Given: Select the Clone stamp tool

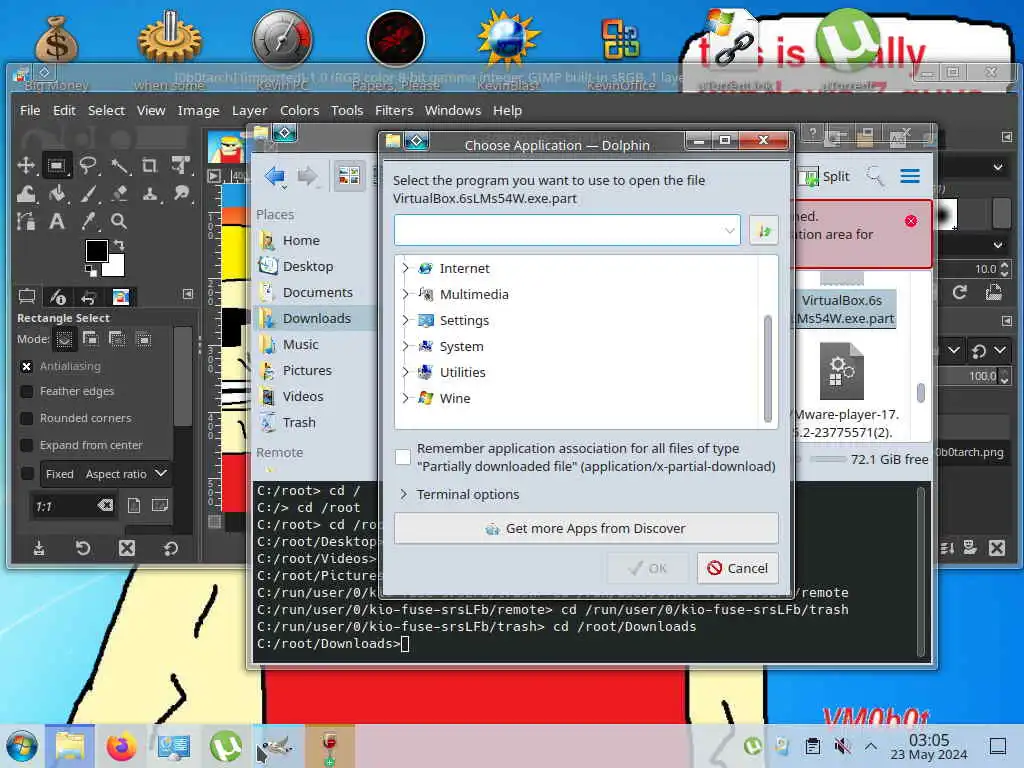Looking at the screenshot, I should [150, 193].
